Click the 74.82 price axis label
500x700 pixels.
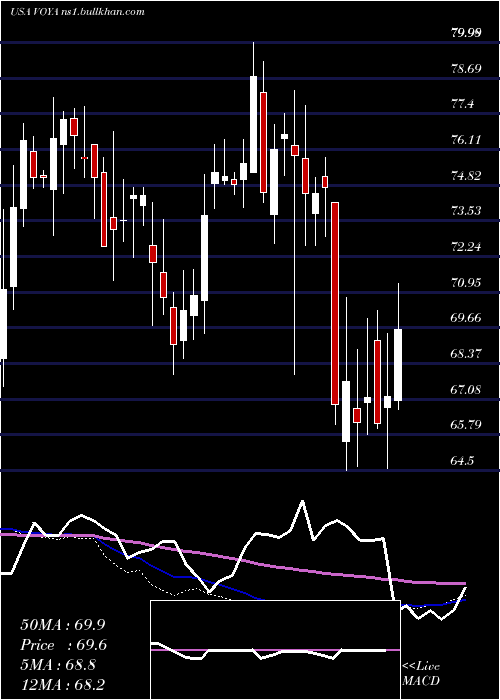(x=467, y=175)
